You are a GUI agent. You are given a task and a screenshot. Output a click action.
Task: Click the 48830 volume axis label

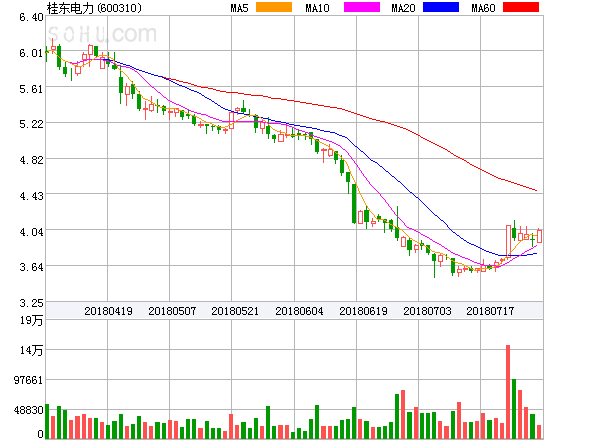click(28, 410)
